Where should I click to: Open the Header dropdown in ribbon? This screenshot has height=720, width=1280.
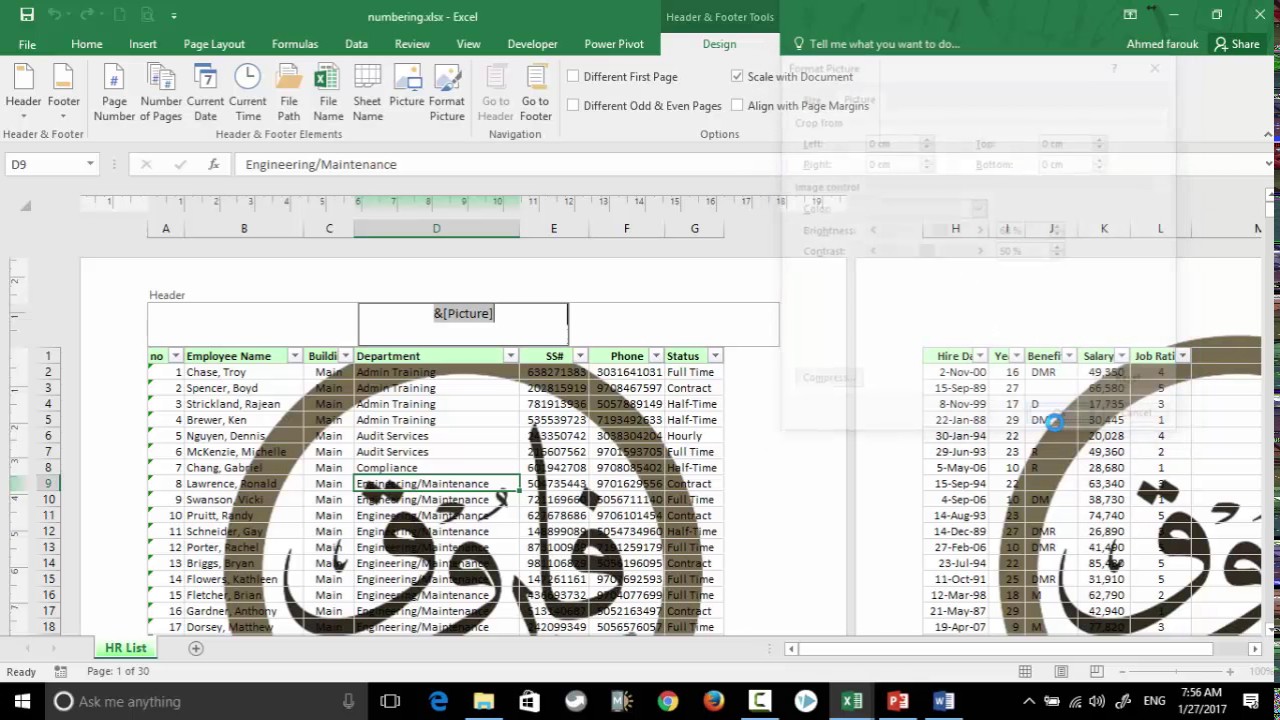[x=23, y=92]
